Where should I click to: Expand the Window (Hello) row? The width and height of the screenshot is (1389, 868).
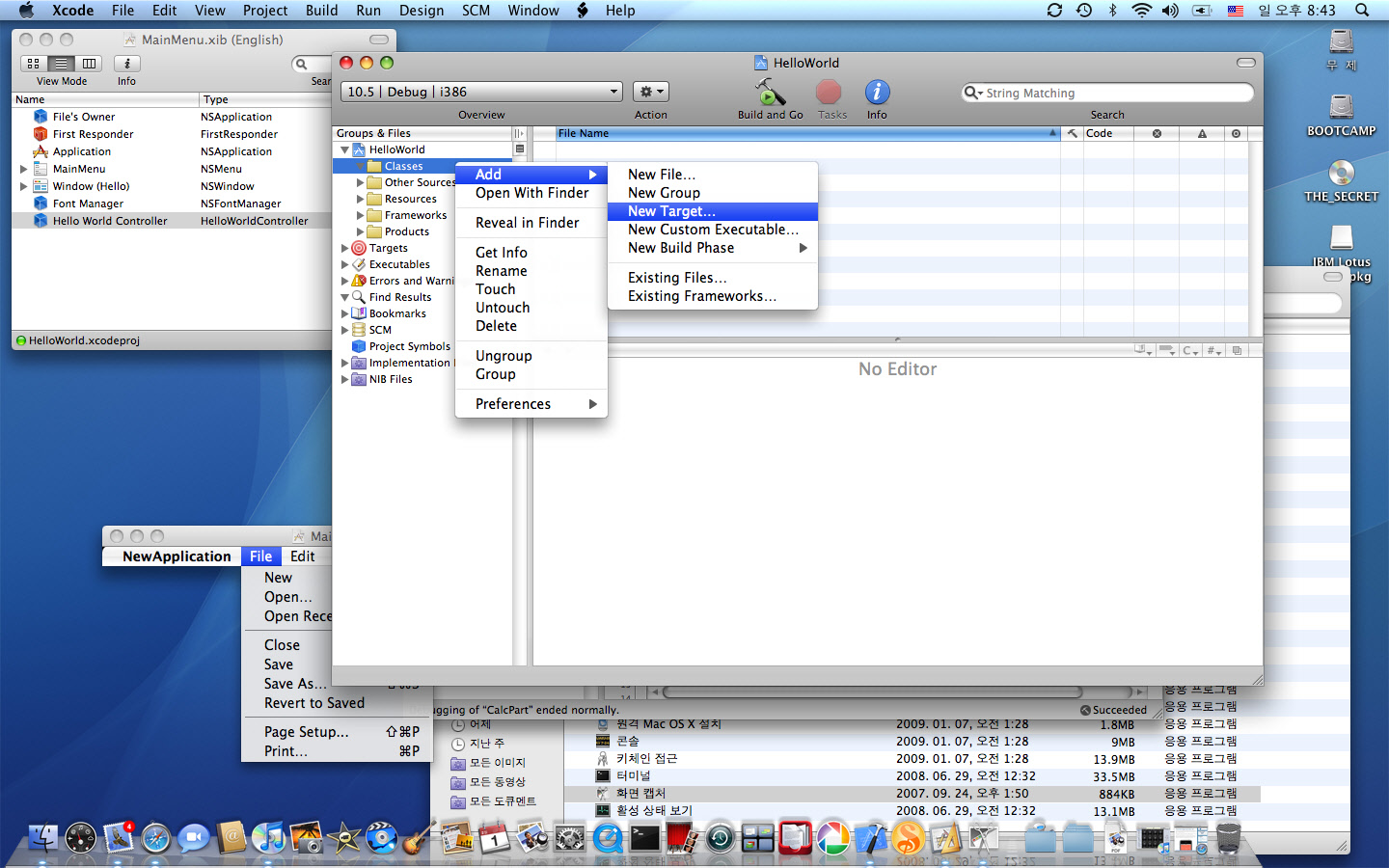click(24, 186)
